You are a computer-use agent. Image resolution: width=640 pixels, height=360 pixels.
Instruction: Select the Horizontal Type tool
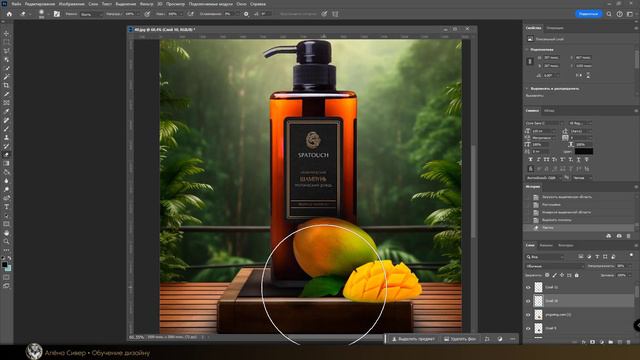click(6, 207)
